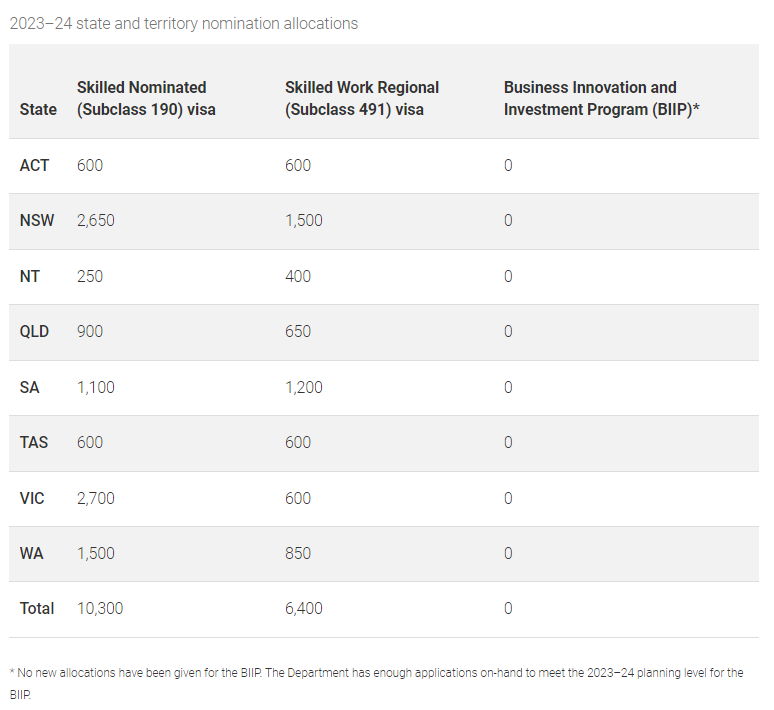
Task: Select the BIIP value in the Total row
Action: tap(508, 608)
